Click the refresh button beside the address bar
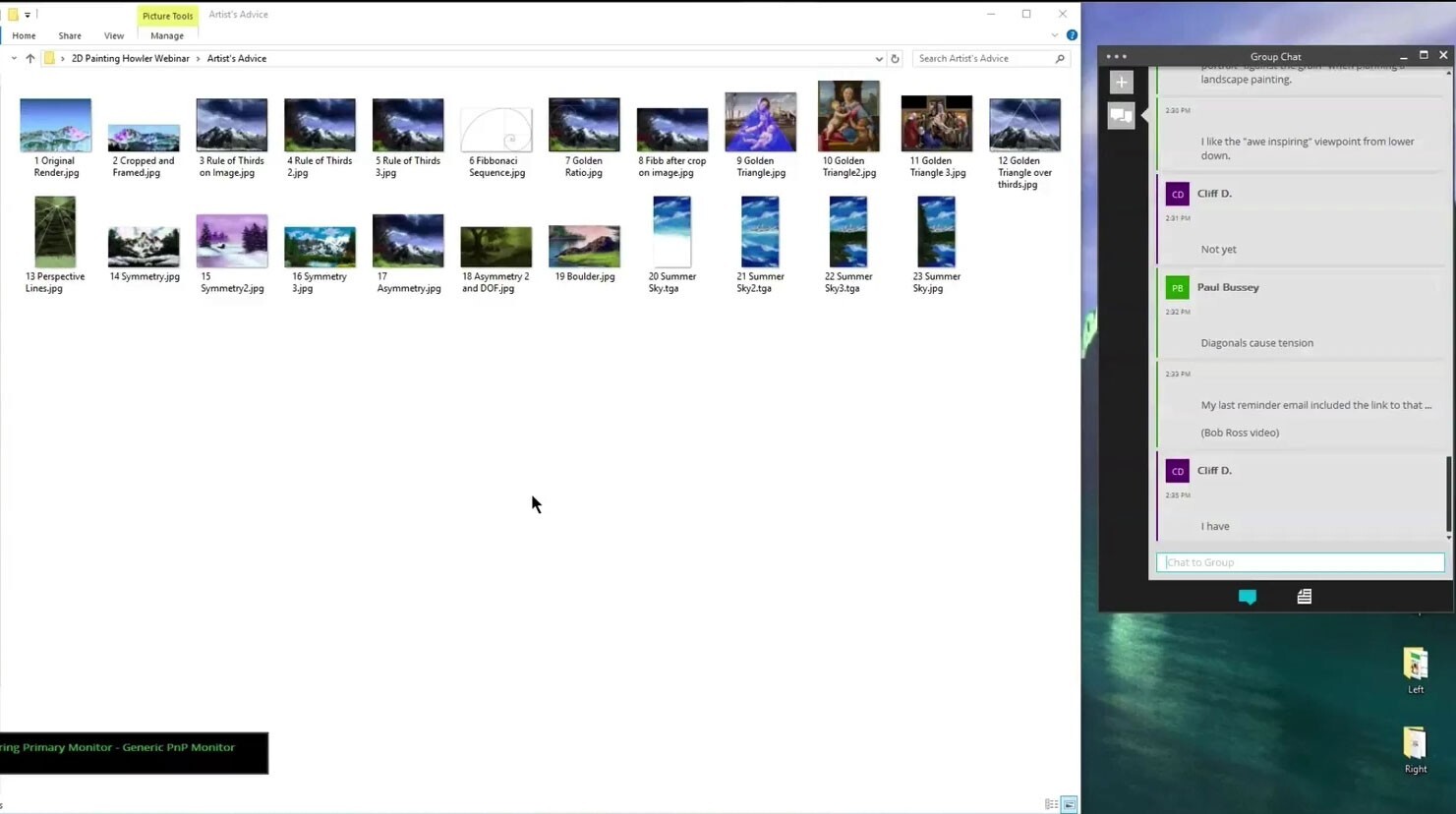The image size is (1456, 814). [x=895, y=59]
